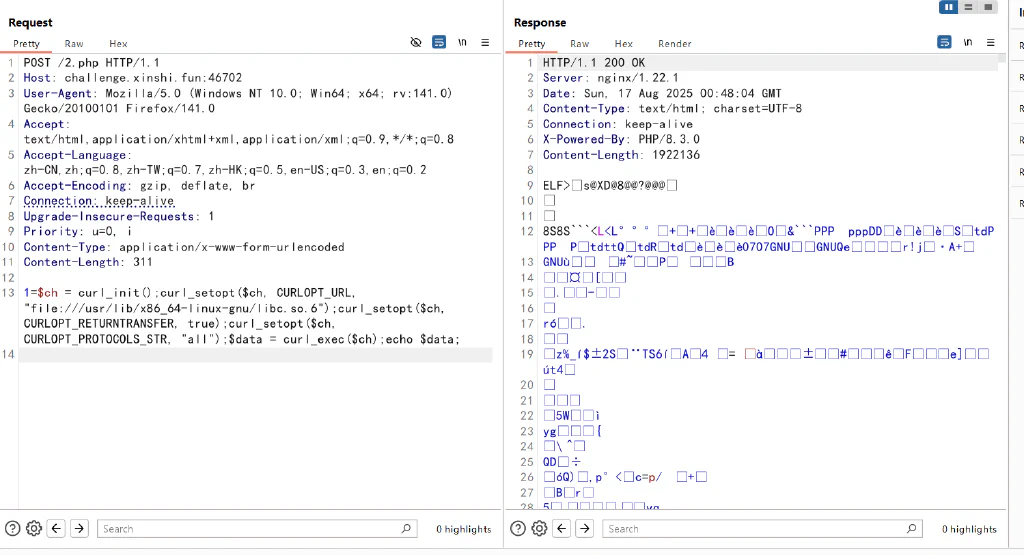The width and height of the screenshot is (1024, 555).
Task: Click empty line 14 in Request editor
Action: click(255, 355)
